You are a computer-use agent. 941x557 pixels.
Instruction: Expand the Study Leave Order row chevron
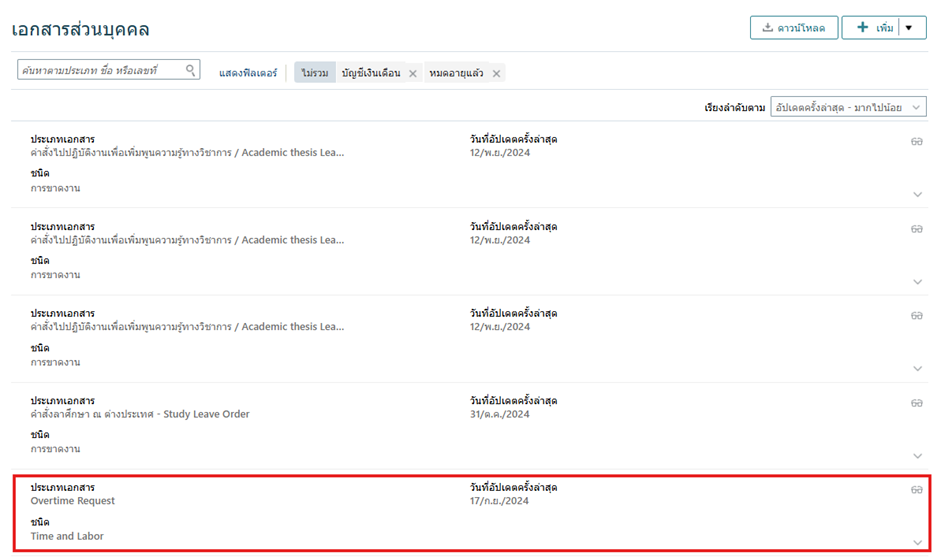917,456
